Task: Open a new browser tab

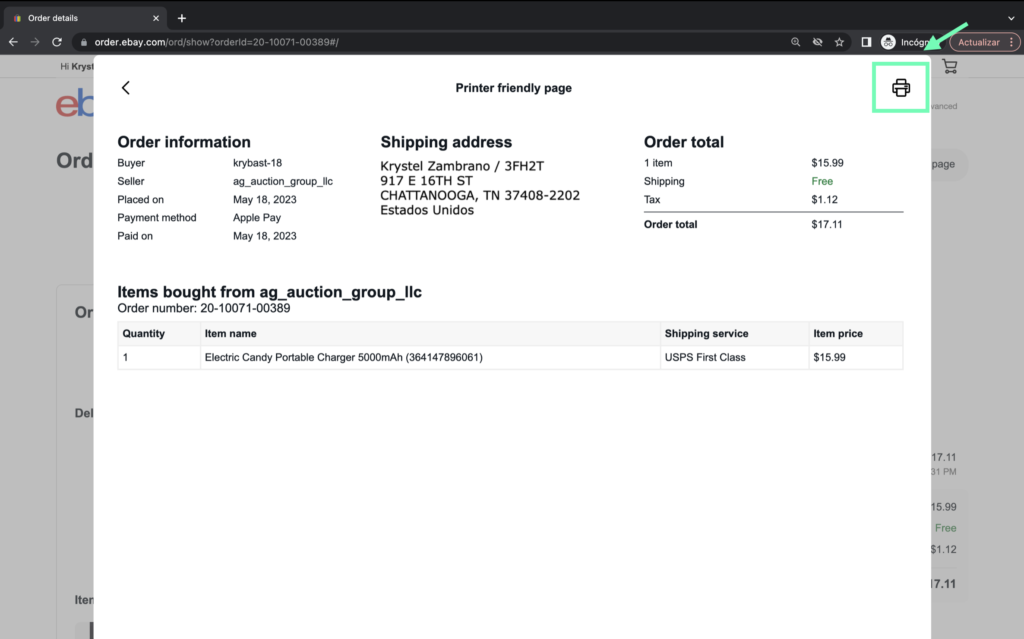Action: [x=182, y=18]
